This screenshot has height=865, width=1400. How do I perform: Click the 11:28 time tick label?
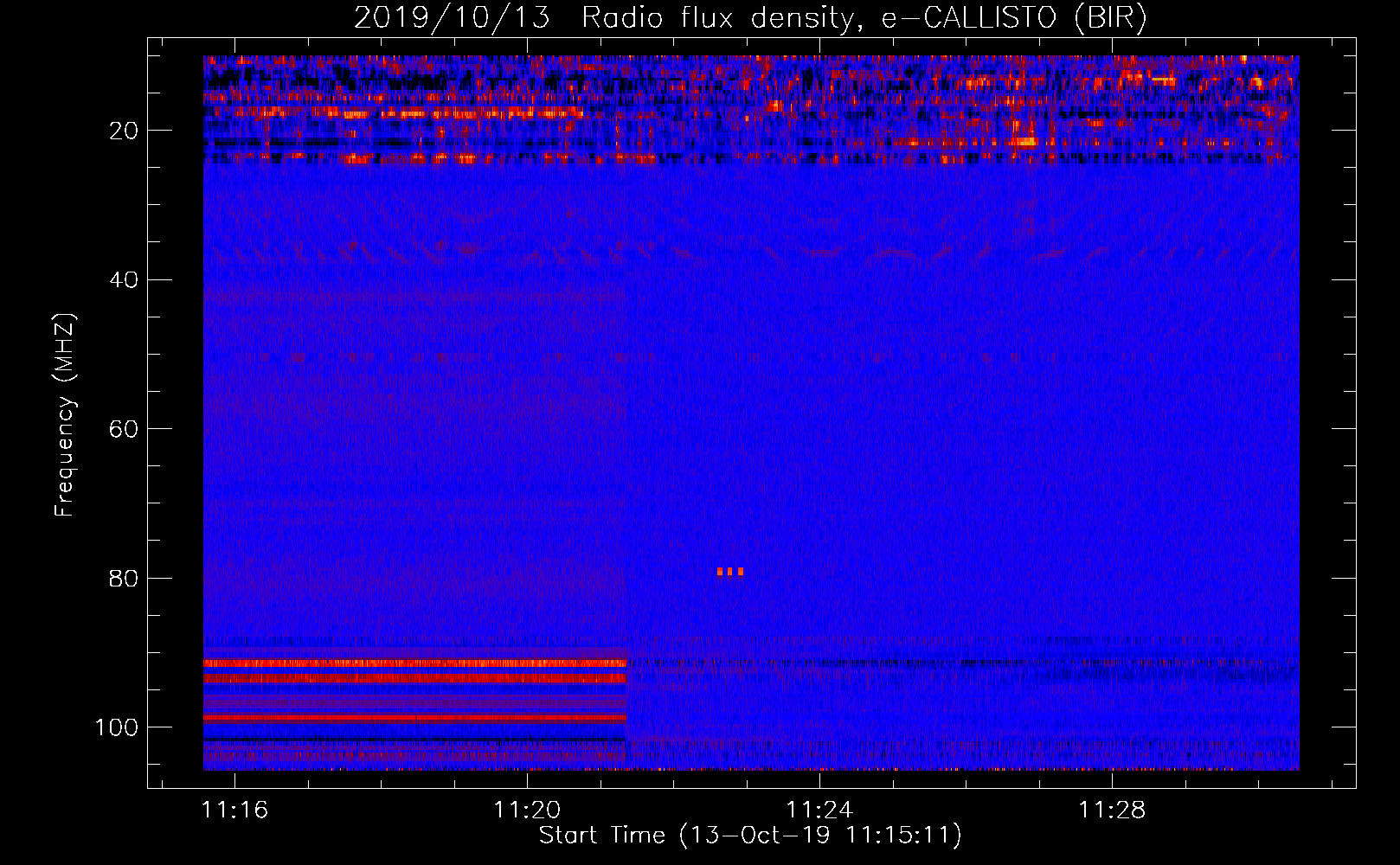[1112, 811]
